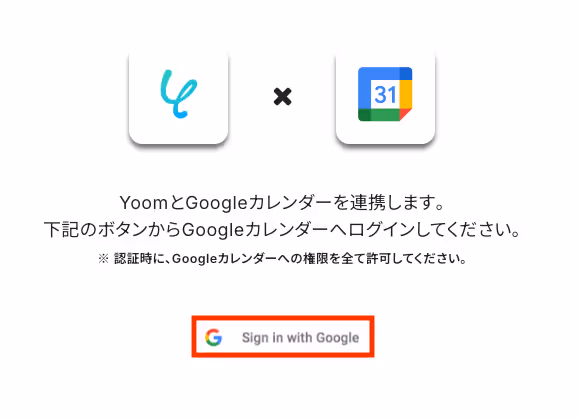Viewport: 578px width, 418px height.
Task: Click "連携します" in the heading
Action: point(391,203)
